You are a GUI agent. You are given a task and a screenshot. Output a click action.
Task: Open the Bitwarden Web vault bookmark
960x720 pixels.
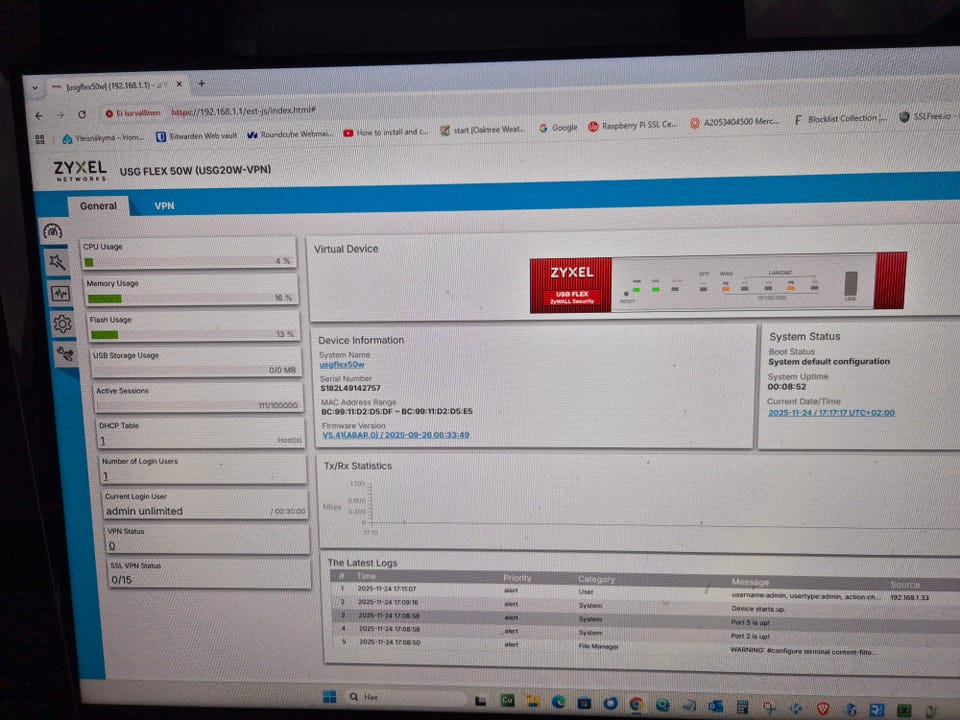(x=196, y=136)
